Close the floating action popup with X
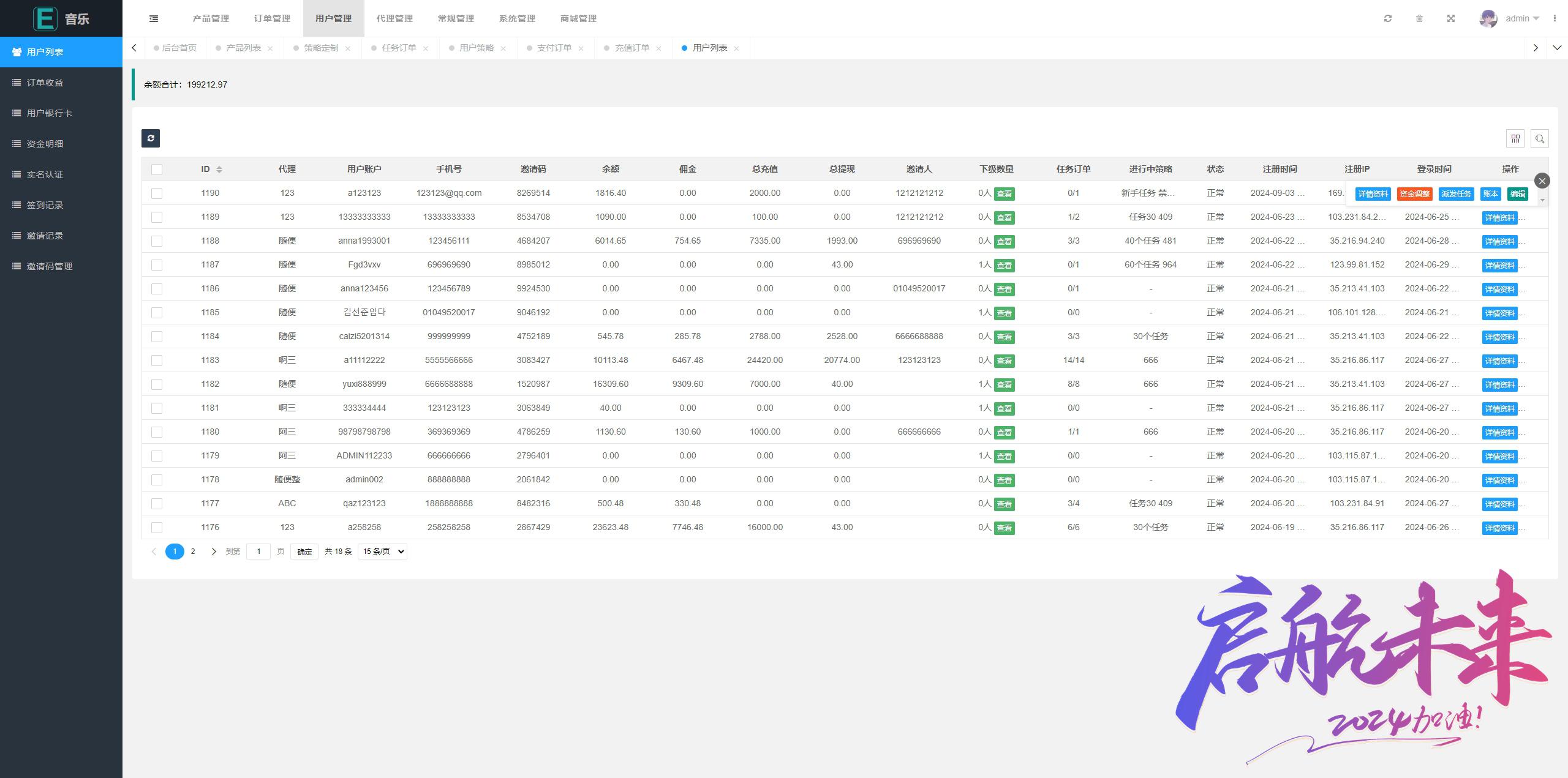1568x778 pixels. 1542,181
